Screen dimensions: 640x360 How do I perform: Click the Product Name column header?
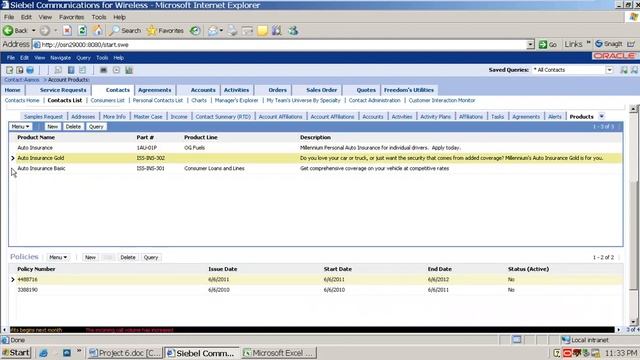click(x=36, y=138)
